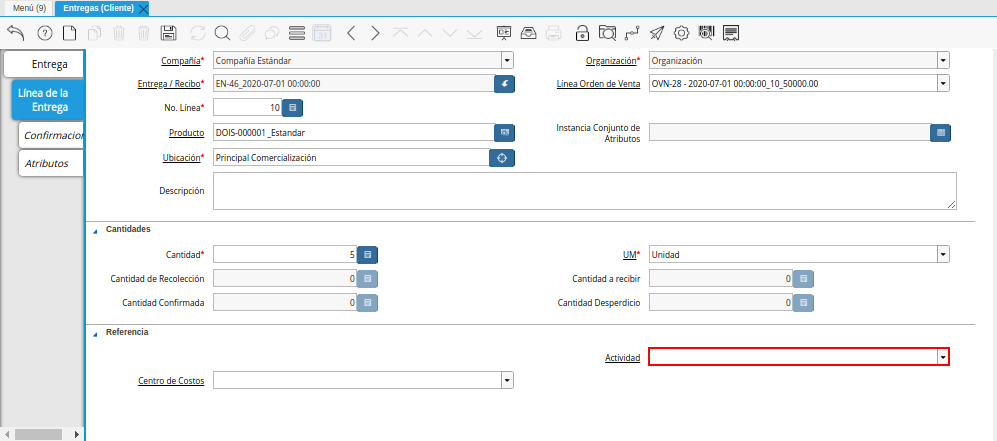Image resolution: width=997 pixels, height=441 pixels.
Task: Open the Ubicación locator target button
Action: (x=502, y=158)
